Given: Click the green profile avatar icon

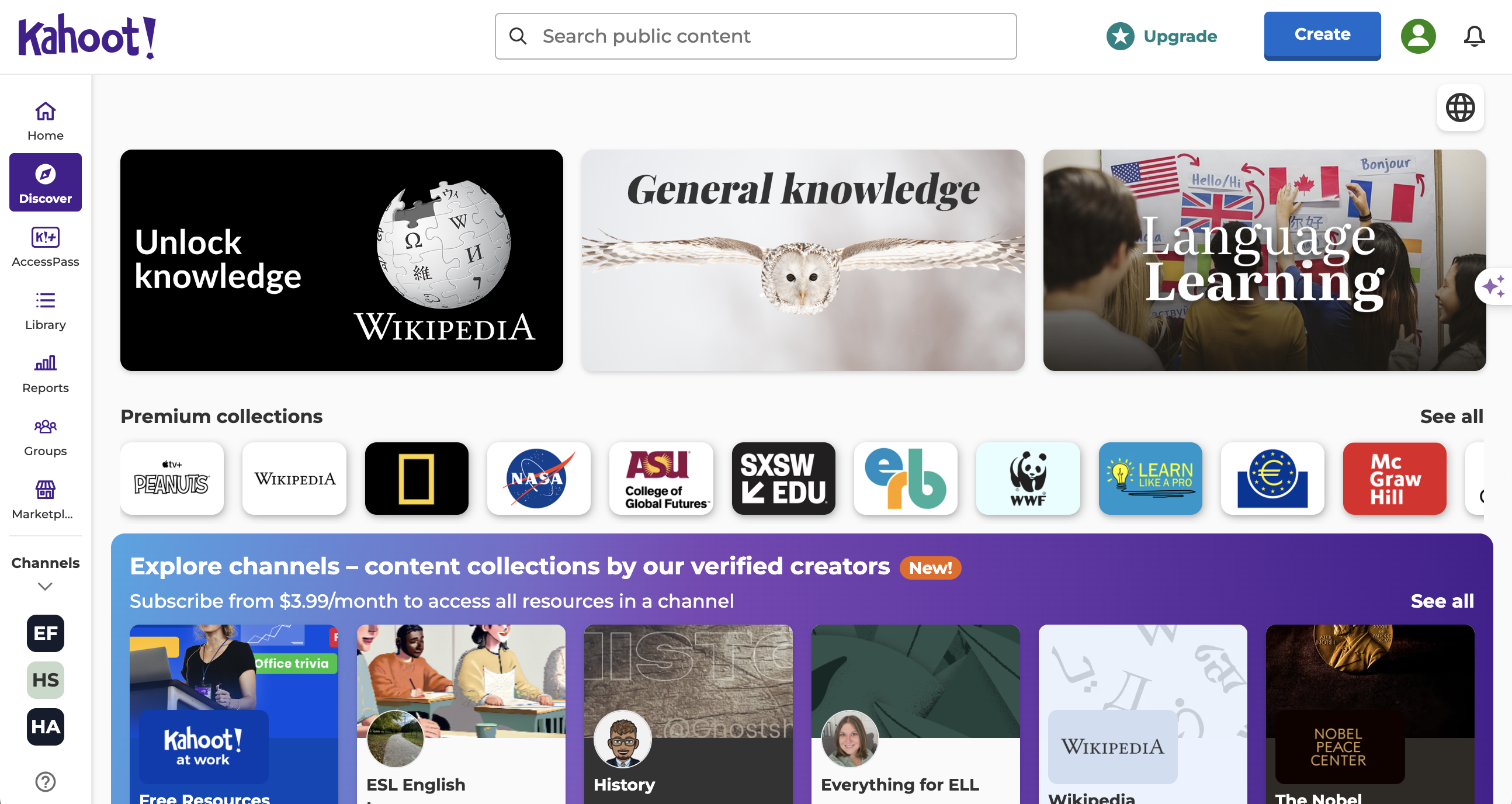Looking at the screenshot, I should click(1418, 36).
